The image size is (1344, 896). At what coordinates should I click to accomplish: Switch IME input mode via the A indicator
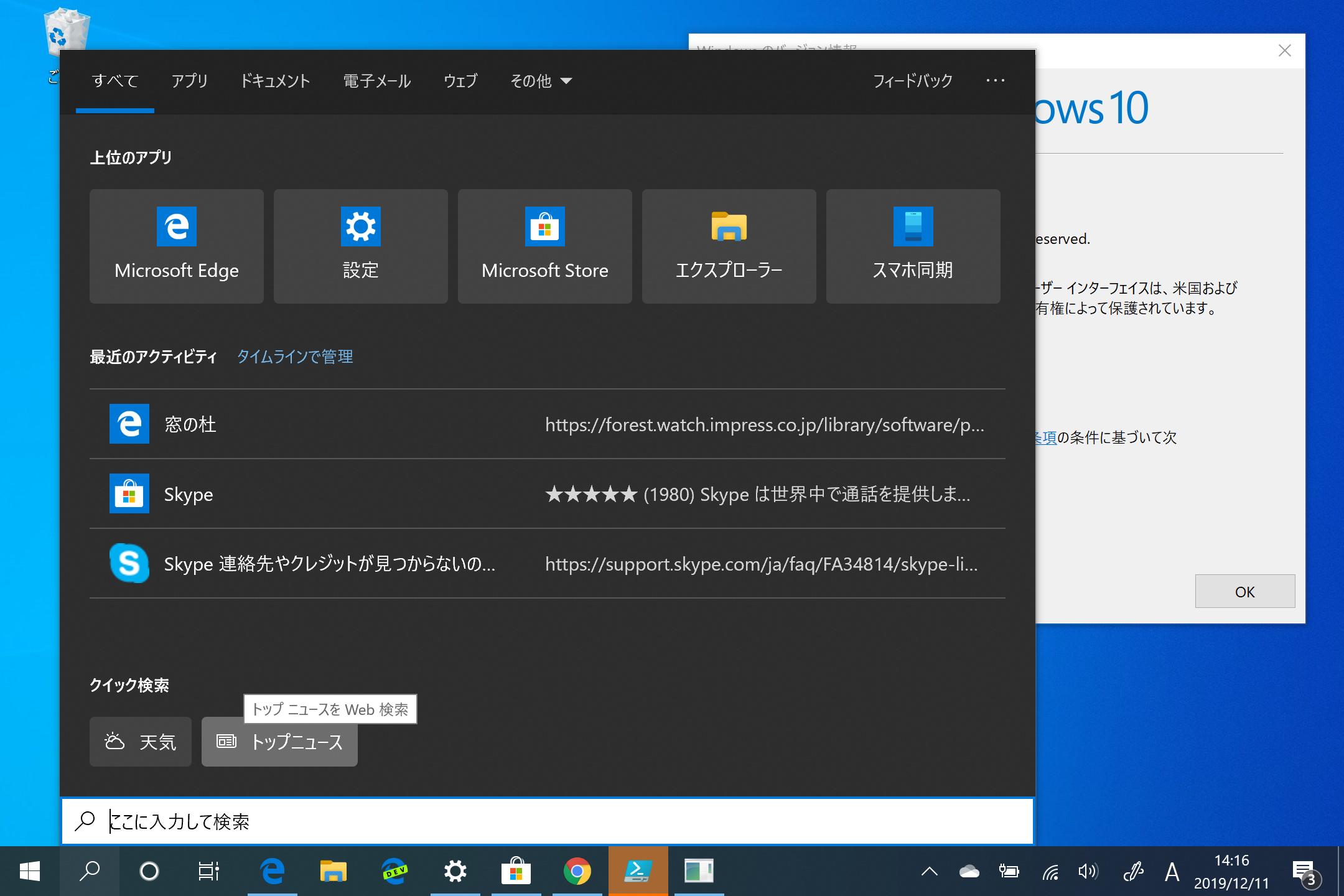[1172, 871]
